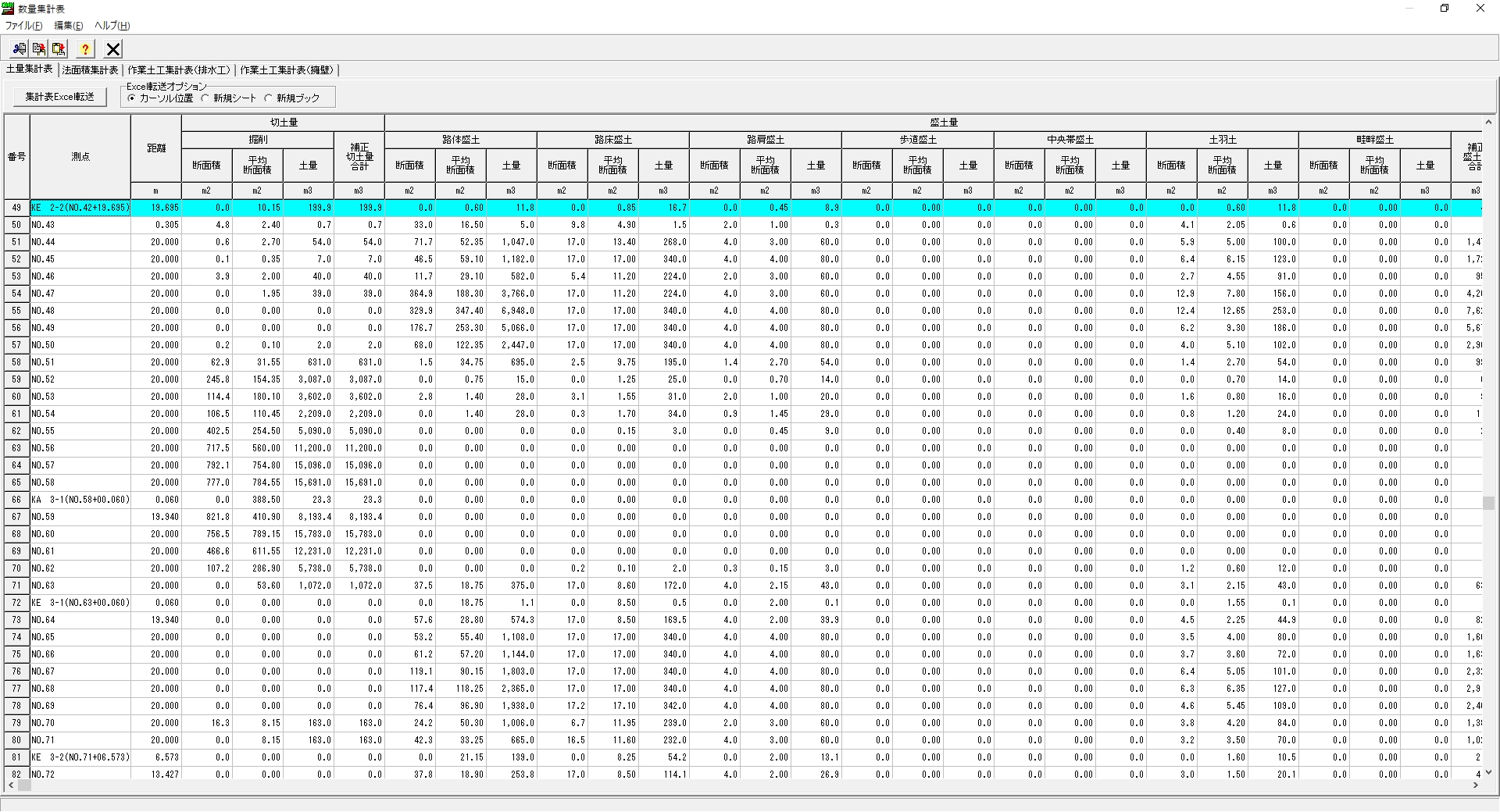Select the NO.68 station cell
The image size is (1500, 812).
80,689
